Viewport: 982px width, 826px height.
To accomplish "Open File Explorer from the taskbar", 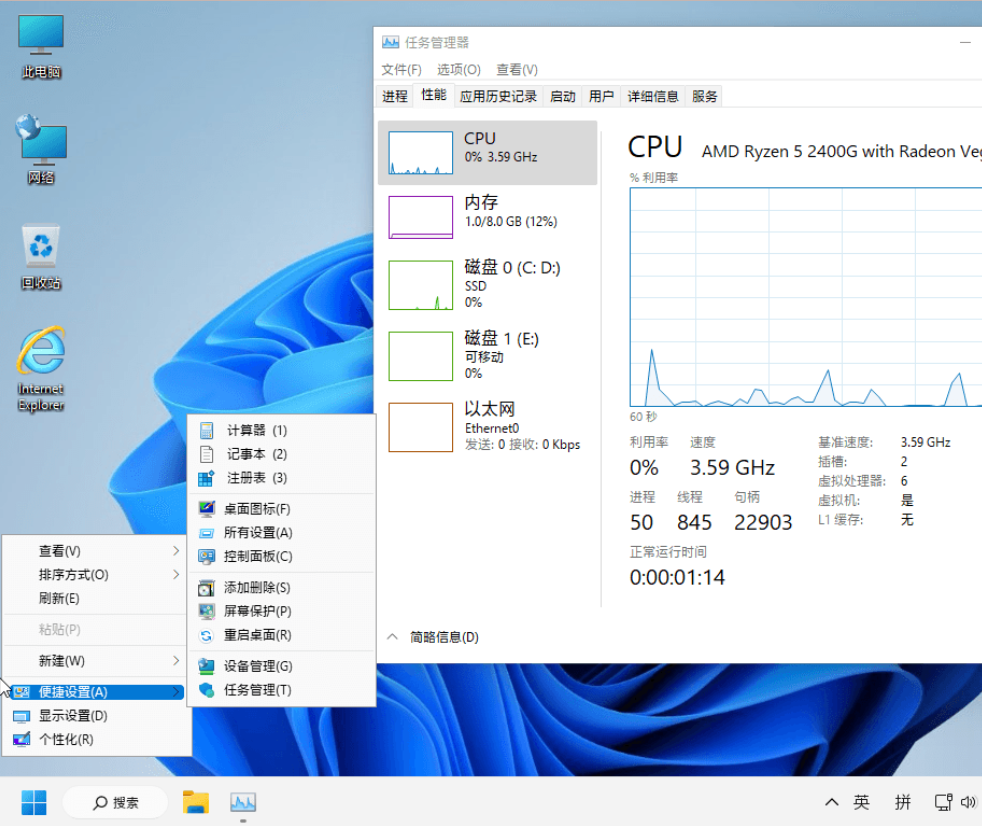I will pos(195,802).
